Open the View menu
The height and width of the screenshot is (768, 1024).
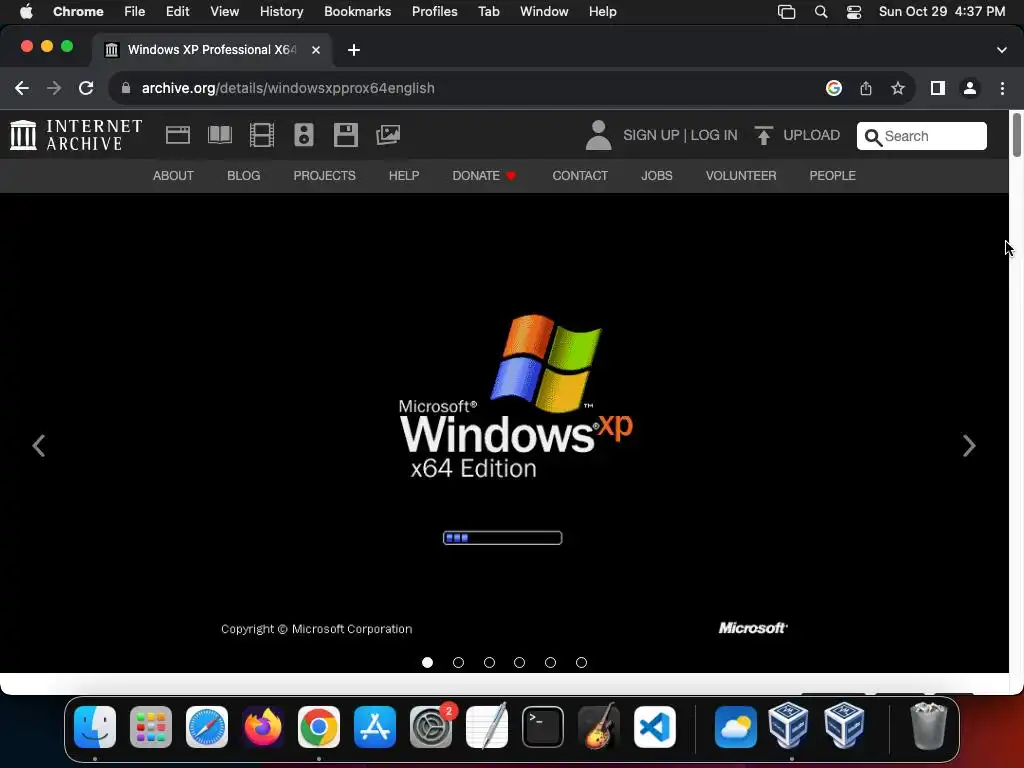point(224,12)
